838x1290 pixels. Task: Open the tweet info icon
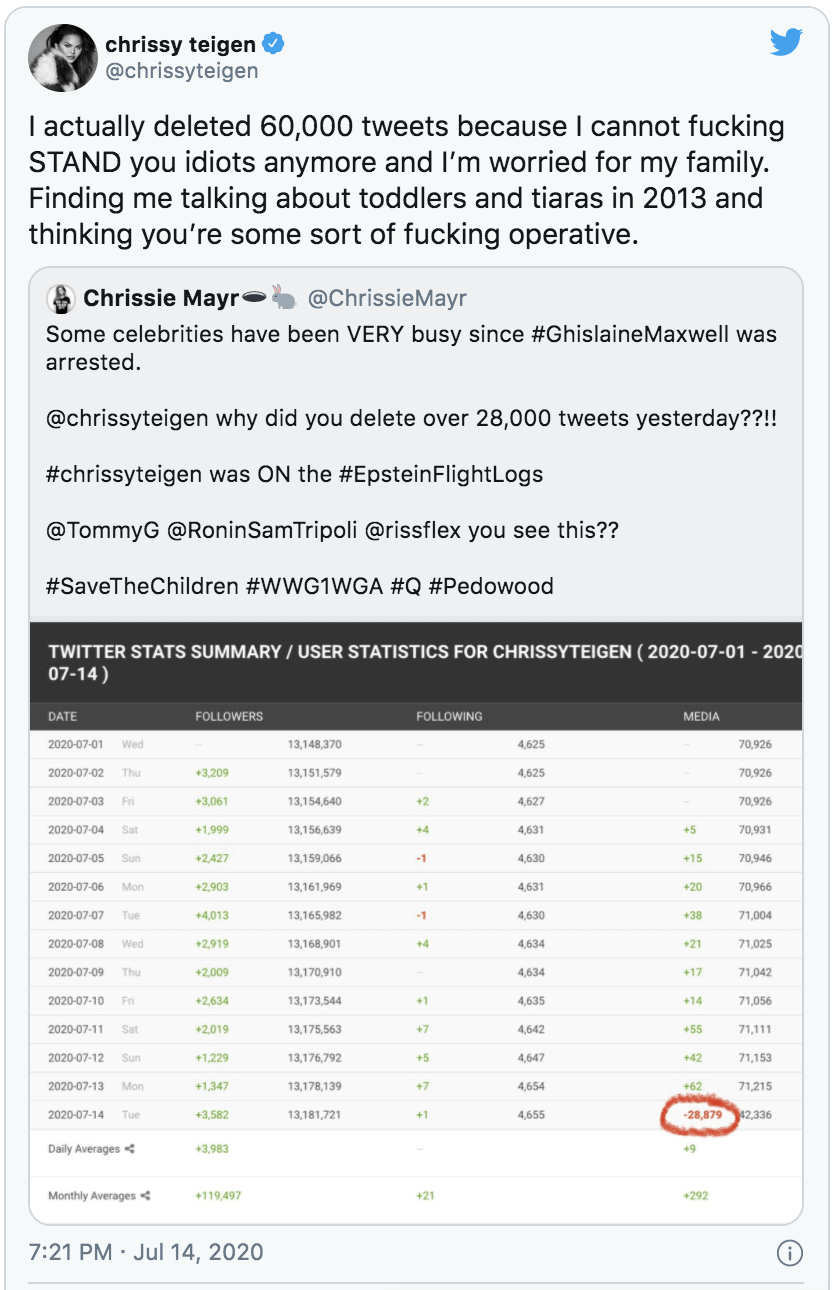point(789,1253)
